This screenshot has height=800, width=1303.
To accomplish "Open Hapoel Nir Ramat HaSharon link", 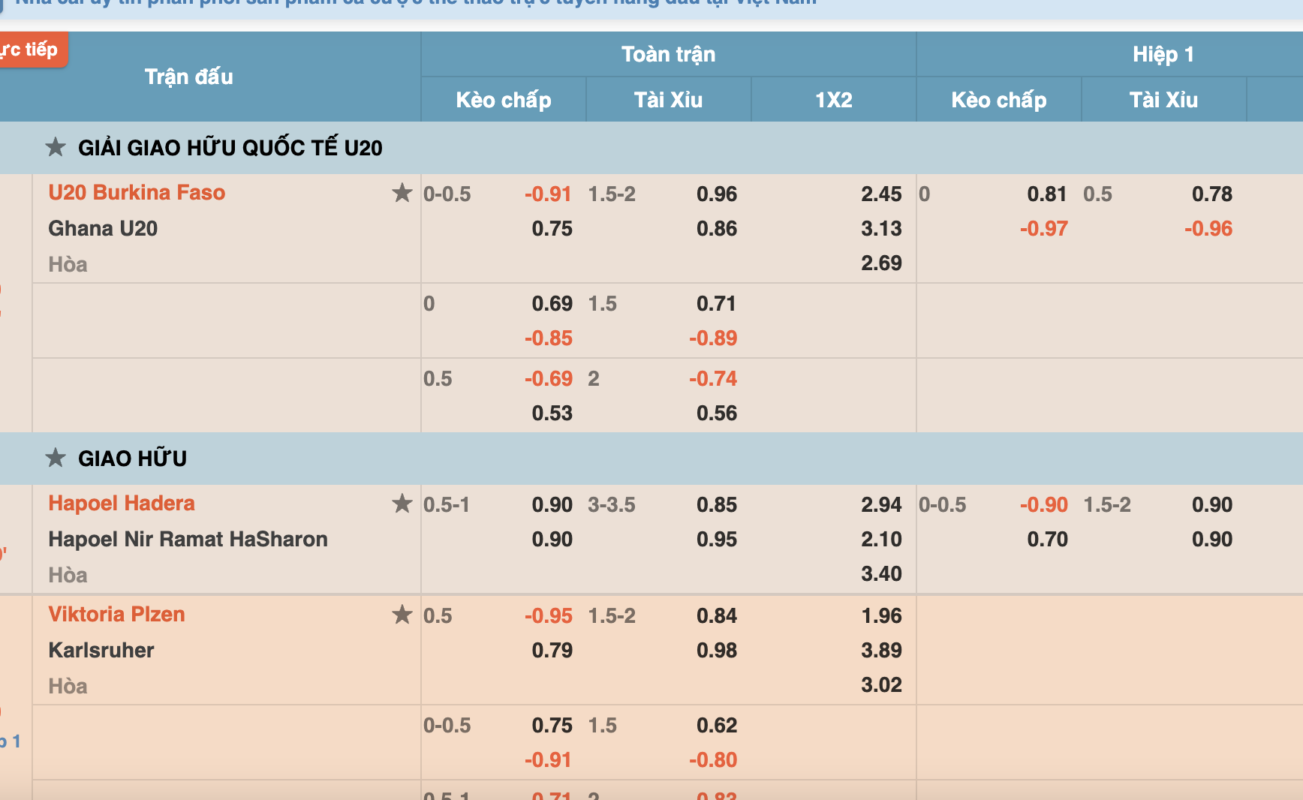I will pyautogui.click(x=188, y=540).
